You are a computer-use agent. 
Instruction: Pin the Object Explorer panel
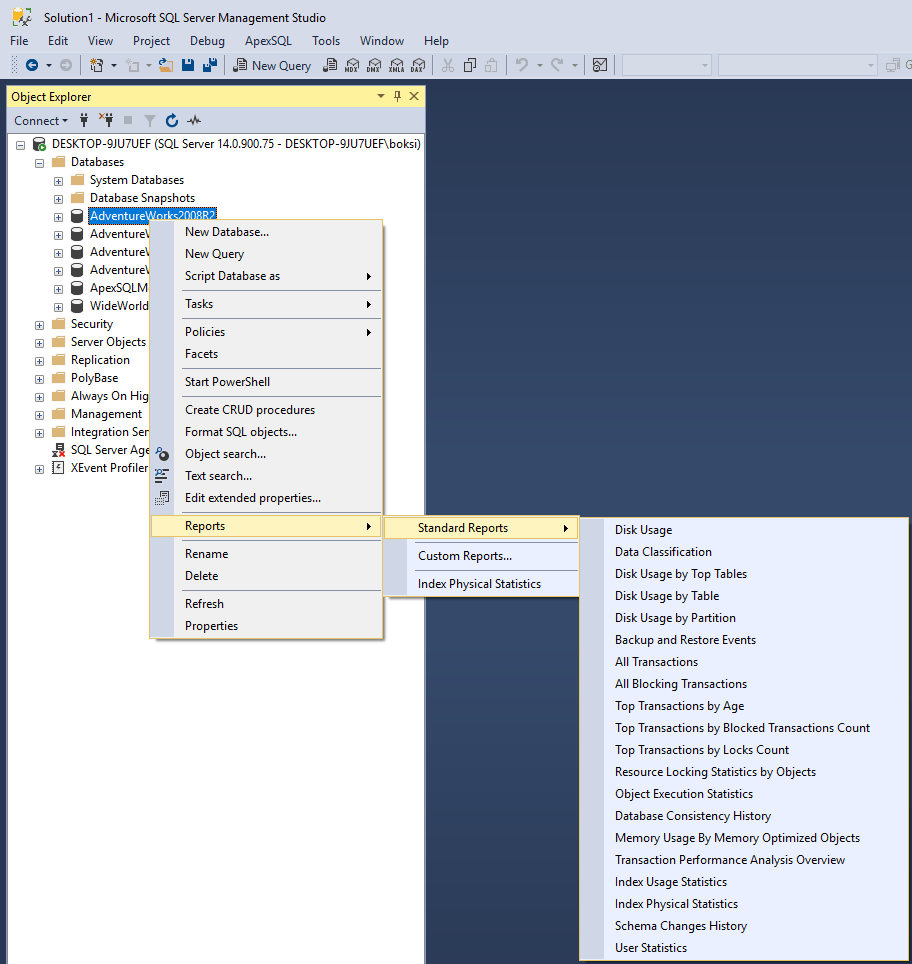(397, 97)
